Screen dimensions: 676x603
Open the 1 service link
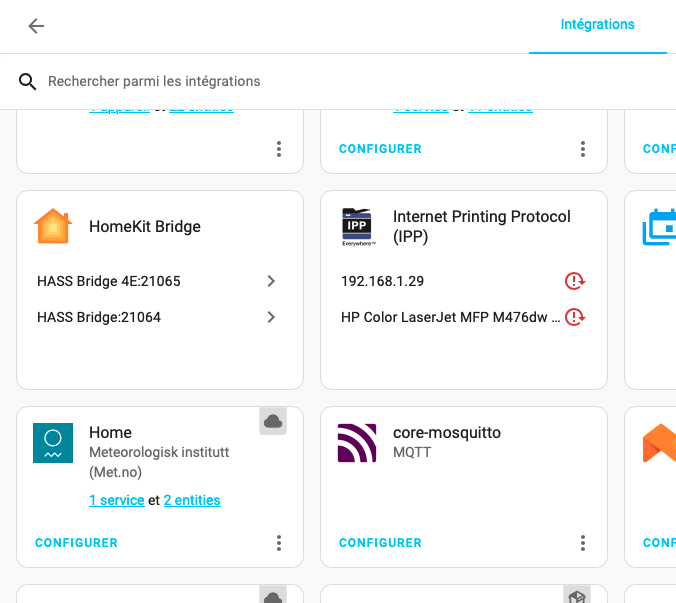116,500
